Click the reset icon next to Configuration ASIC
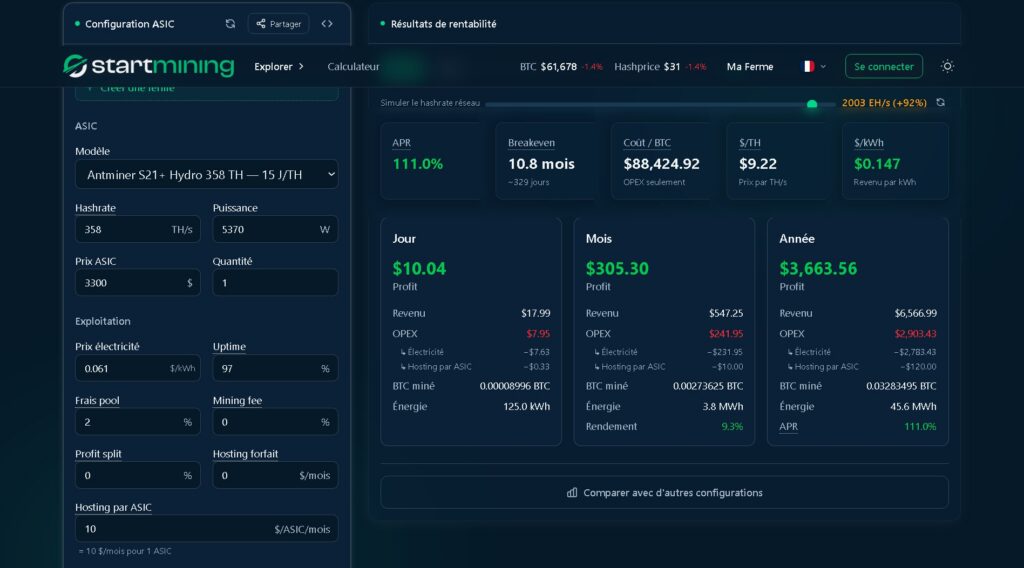Screen dimensions: 1024x568 230,24
